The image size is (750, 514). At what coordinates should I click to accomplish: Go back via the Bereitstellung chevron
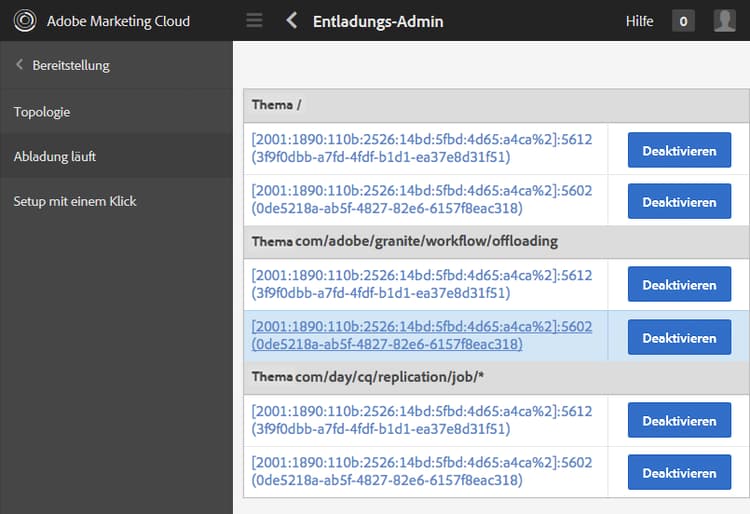coord(19,65)
